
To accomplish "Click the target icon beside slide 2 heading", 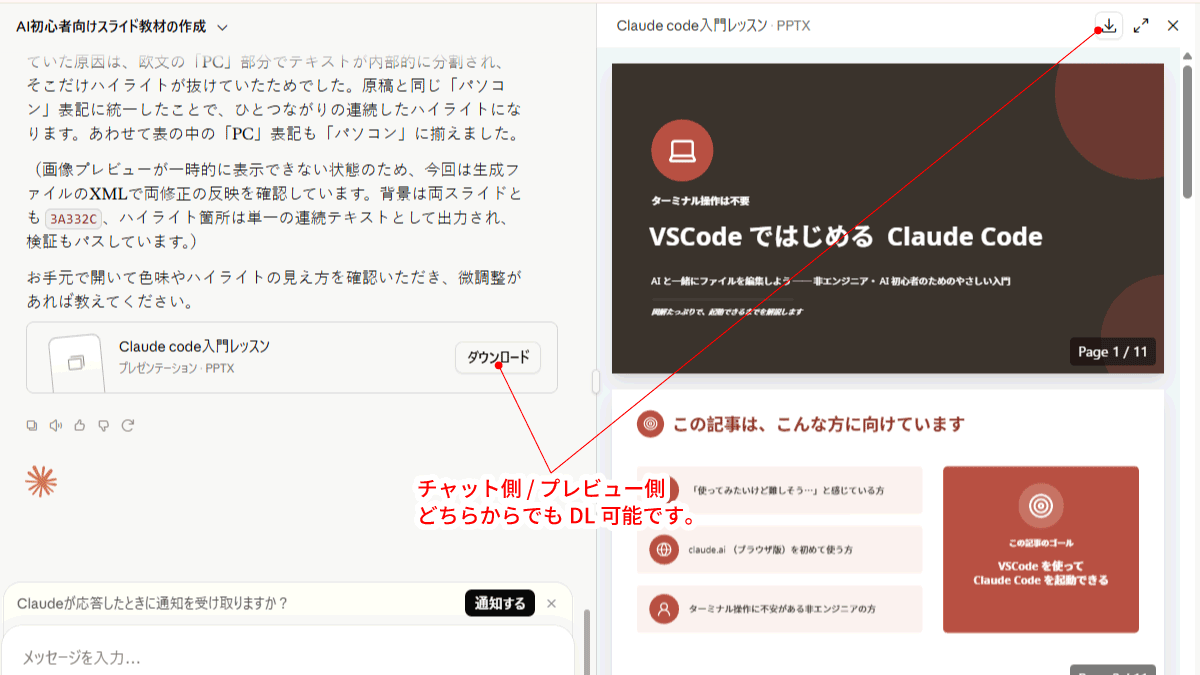I will (650, 424).
